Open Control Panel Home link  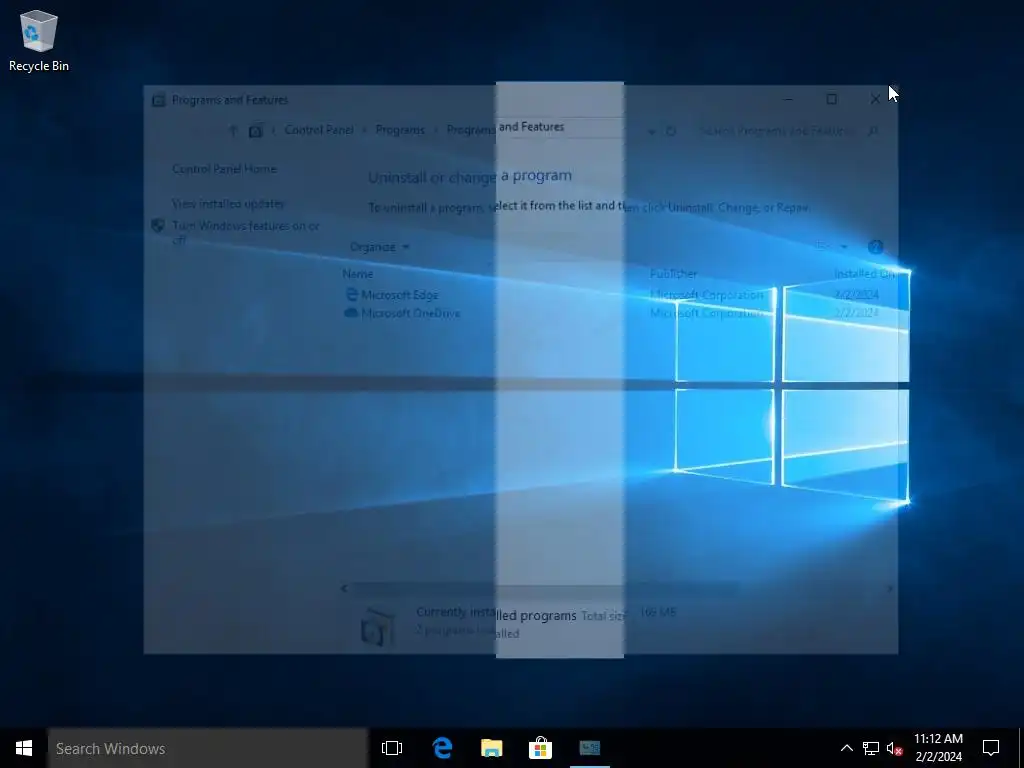224,169
